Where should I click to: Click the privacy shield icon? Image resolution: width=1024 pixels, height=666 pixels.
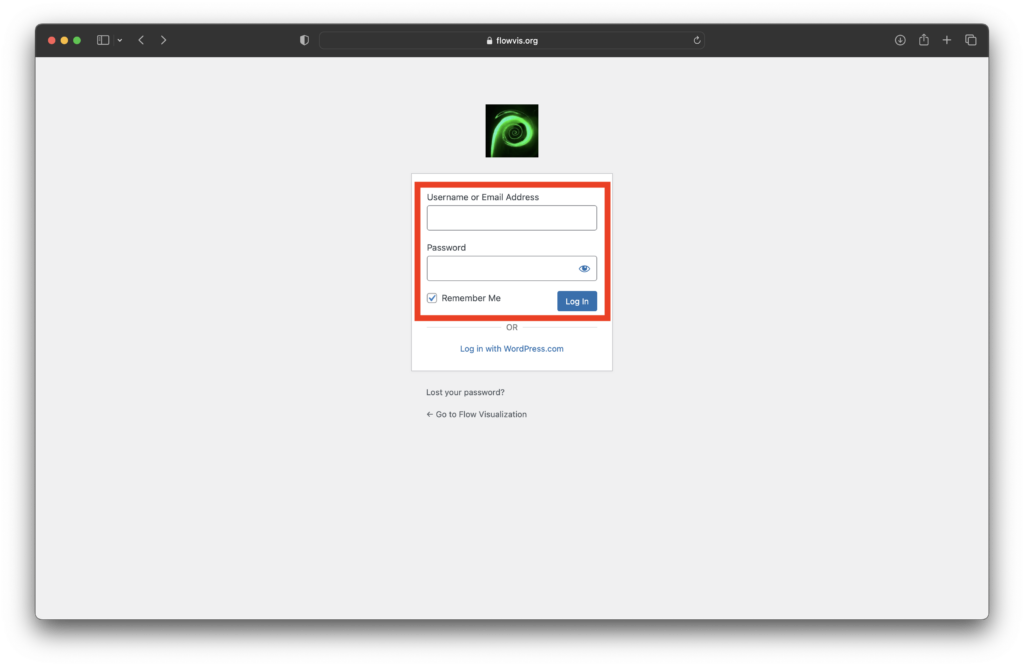point(305,40)
